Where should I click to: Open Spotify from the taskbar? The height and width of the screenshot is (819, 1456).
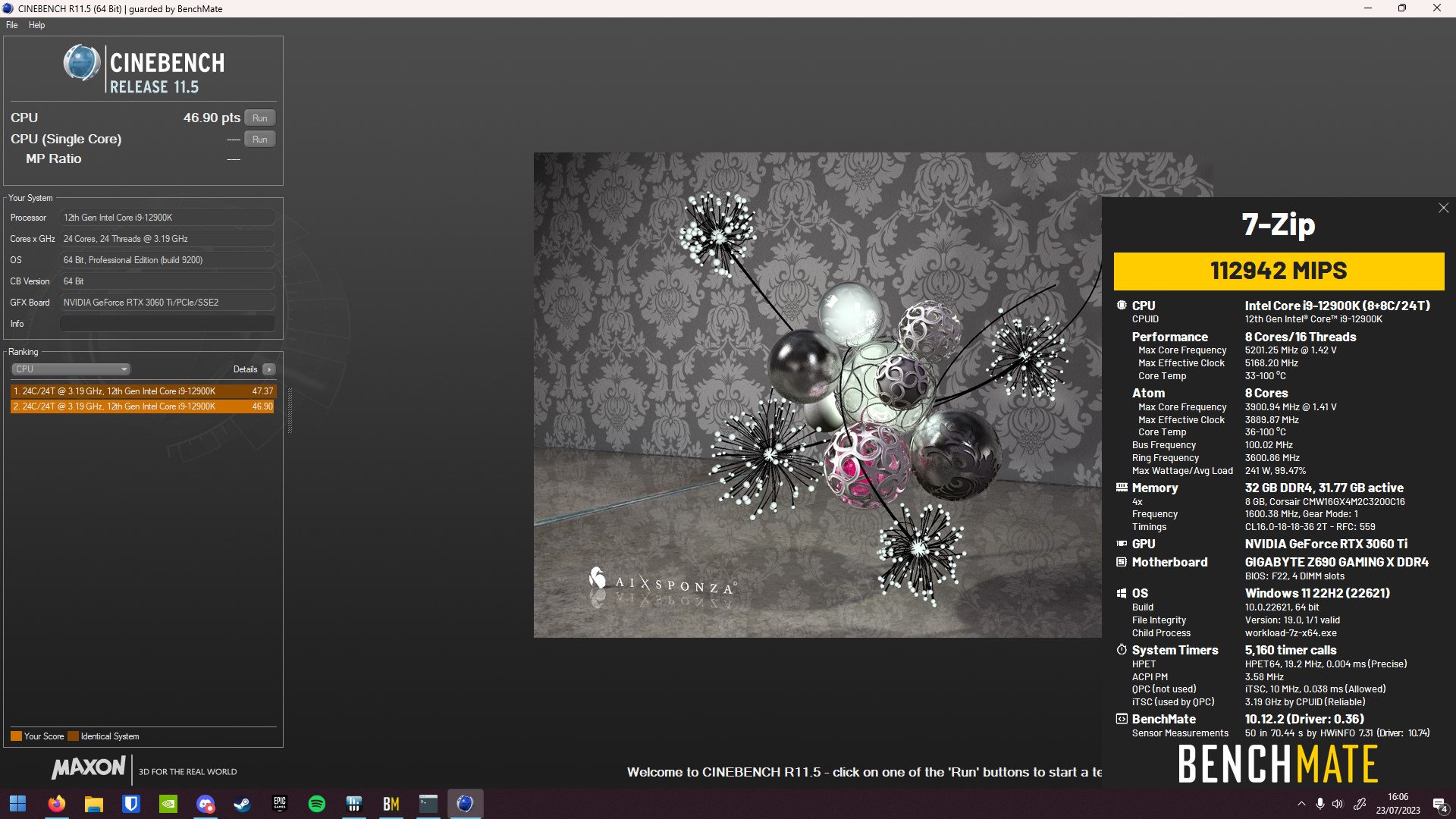click(x=317, y=804)
